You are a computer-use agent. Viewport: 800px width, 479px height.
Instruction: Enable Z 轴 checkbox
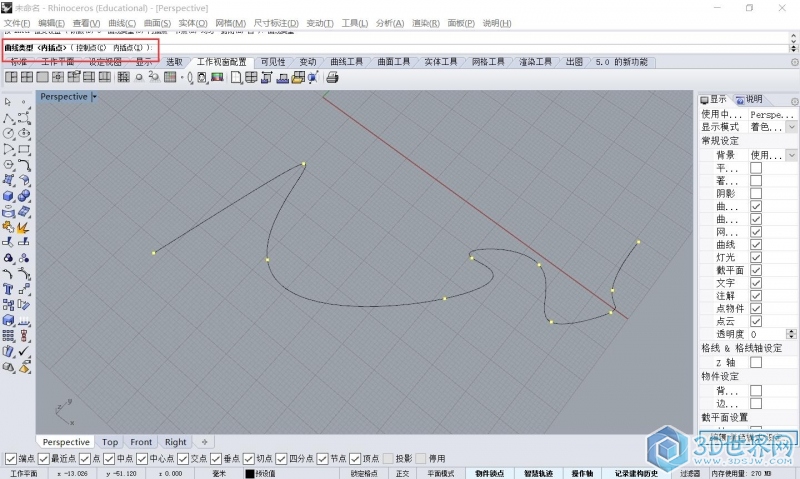click(x=756, y=362)
